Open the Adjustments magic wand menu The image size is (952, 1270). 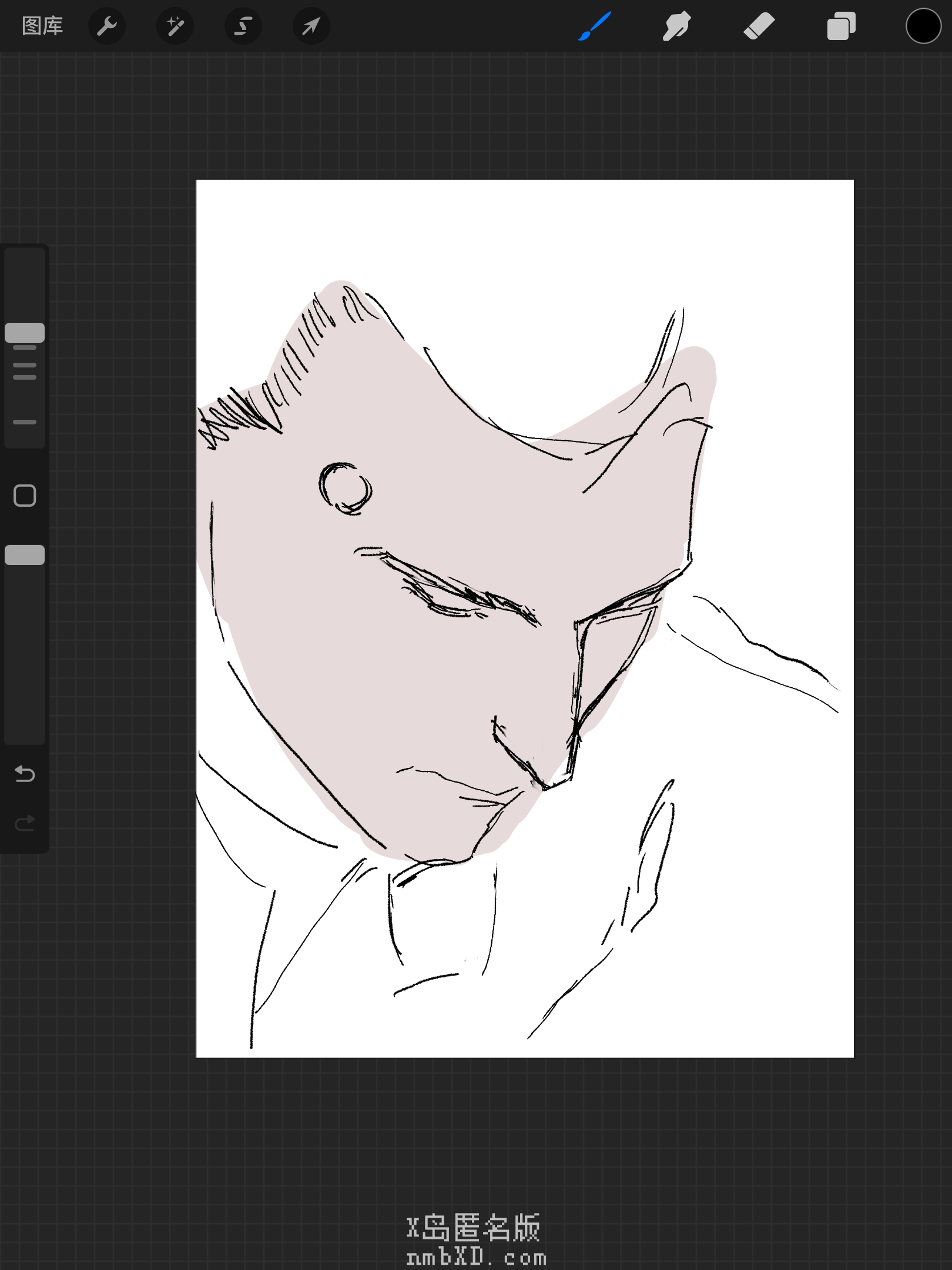point(175,26)
